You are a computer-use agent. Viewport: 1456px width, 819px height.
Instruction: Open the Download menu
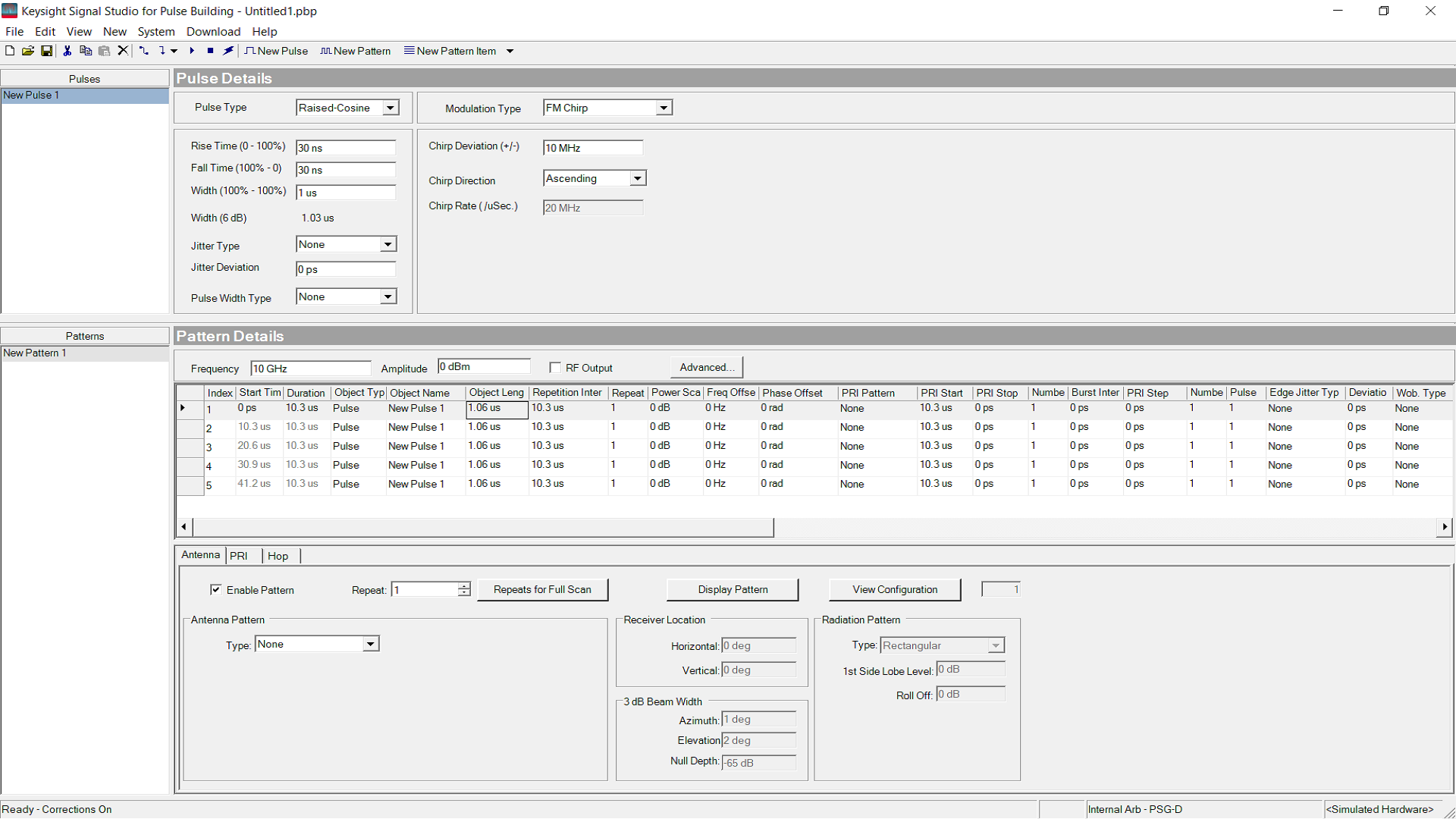coord(213,31)
